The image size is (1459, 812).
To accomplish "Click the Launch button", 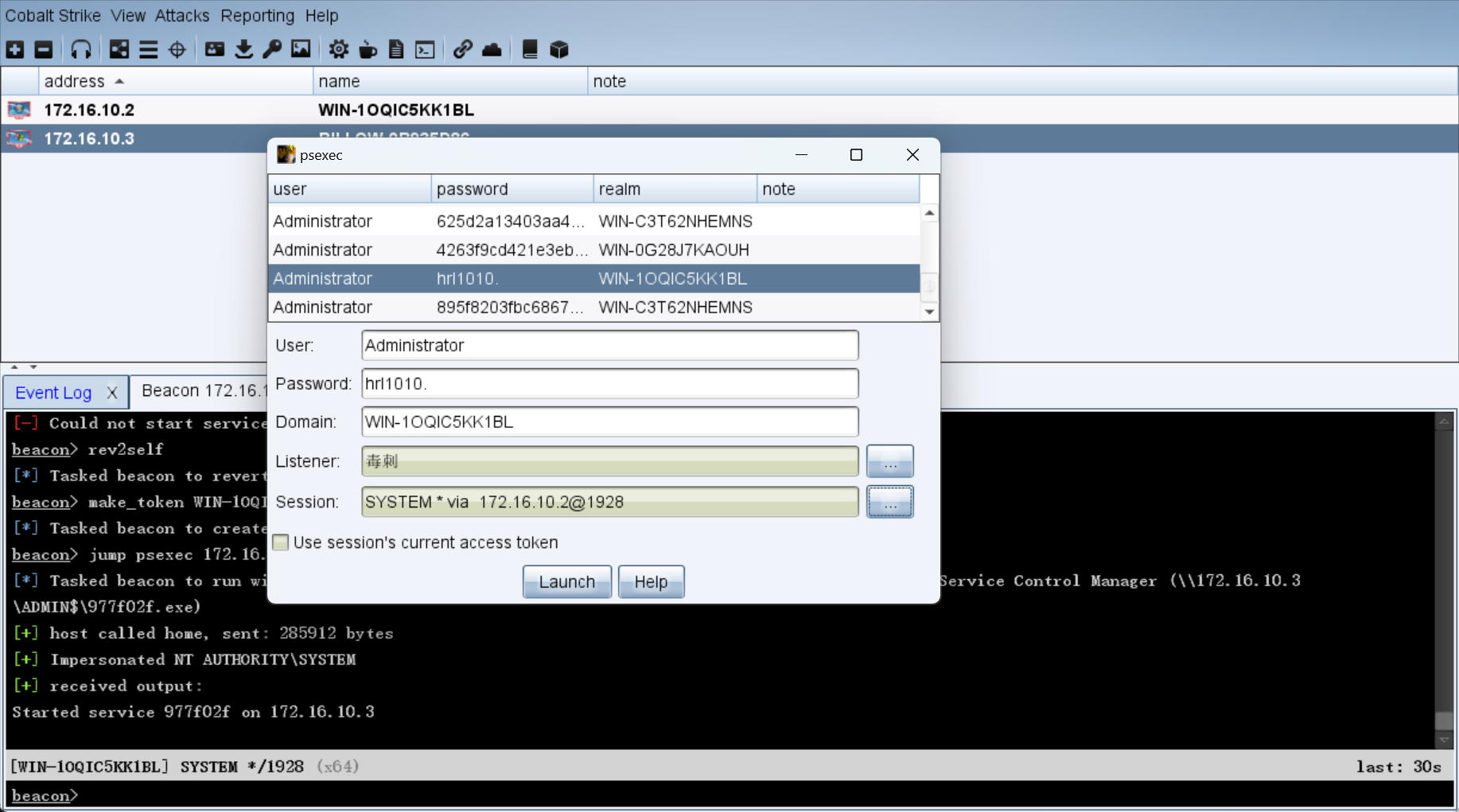I will coord(567,581).
